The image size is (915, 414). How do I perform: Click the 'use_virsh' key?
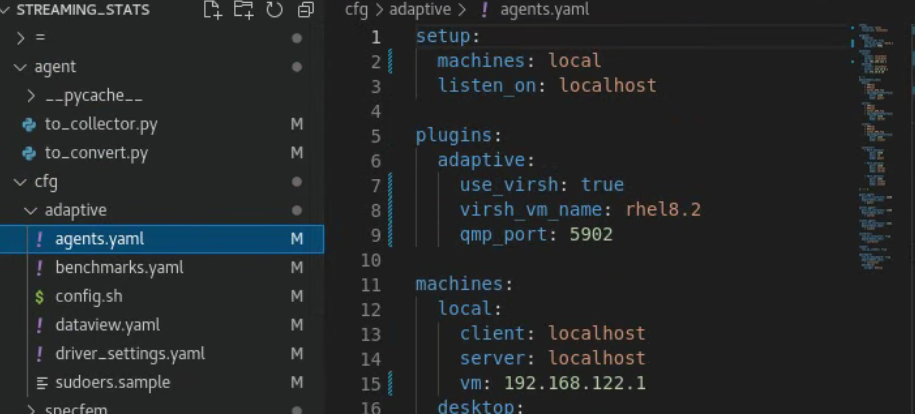(x=509, y=185)
